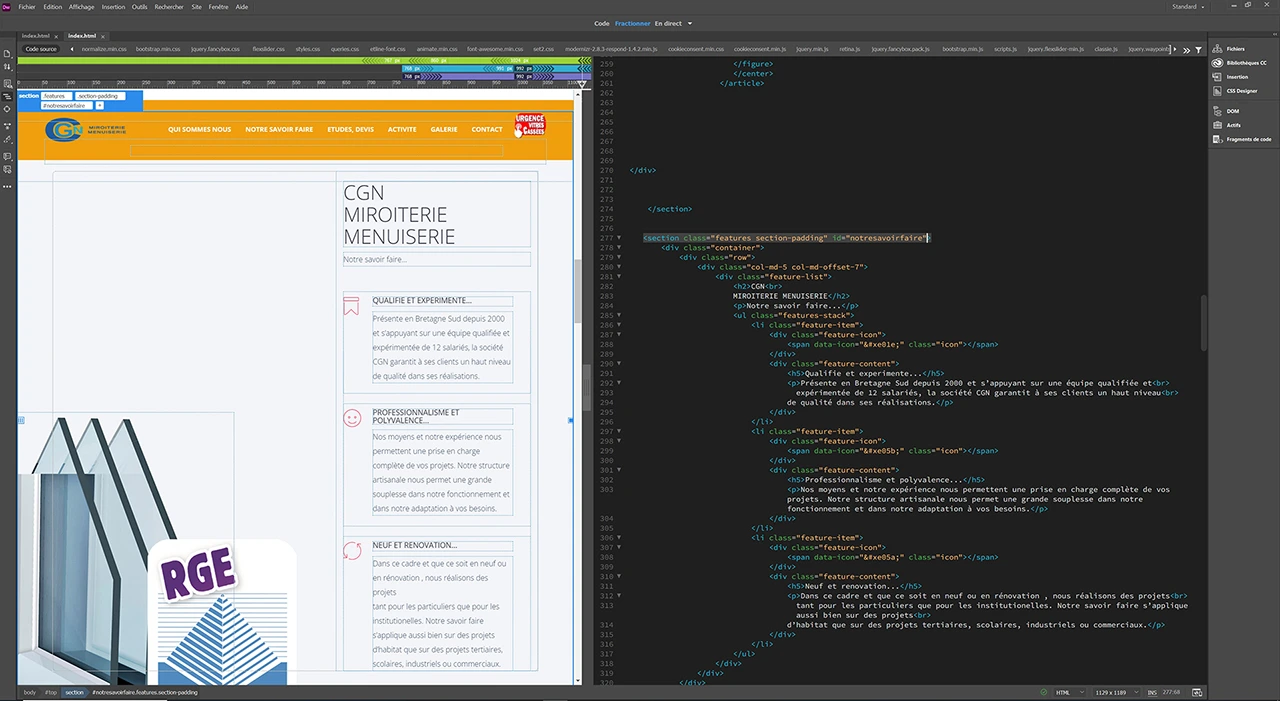1280x701 pixels.
Task: Click the Format source code icon
Action: pyautogui.click(x=7, y=141)
